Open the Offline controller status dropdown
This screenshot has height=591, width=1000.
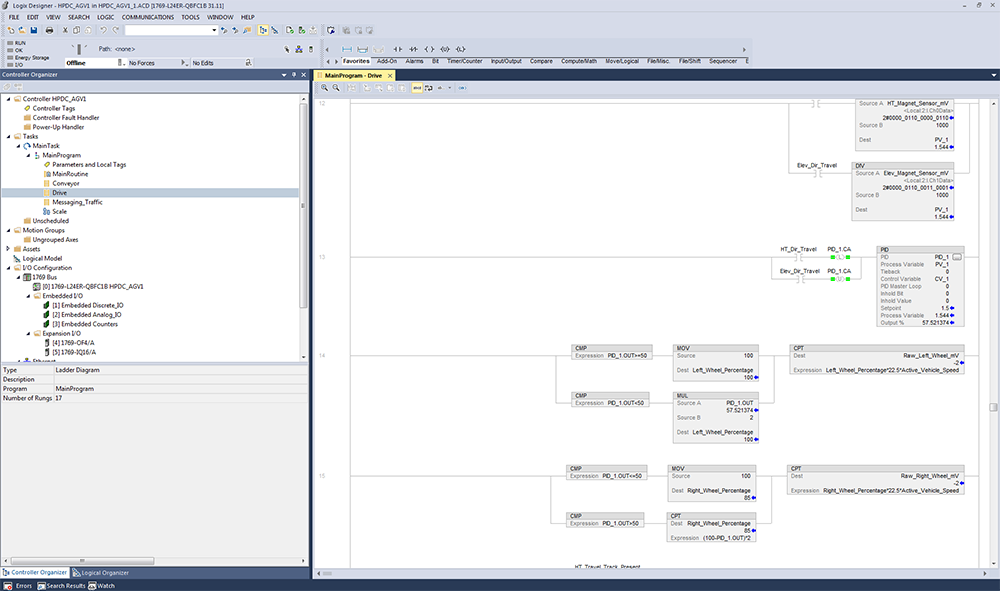(x=120, y=62)
